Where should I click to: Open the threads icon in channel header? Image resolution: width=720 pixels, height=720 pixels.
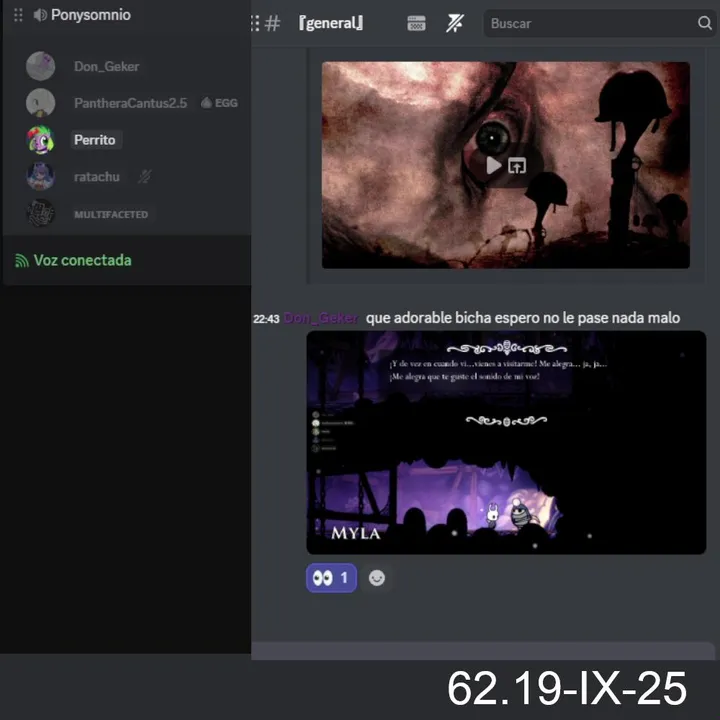point(416,23)
